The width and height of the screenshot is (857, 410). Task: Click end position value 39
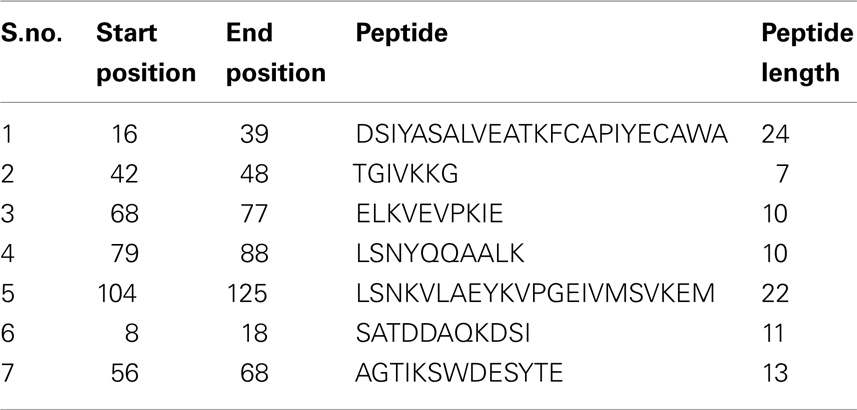pos(254,134)
